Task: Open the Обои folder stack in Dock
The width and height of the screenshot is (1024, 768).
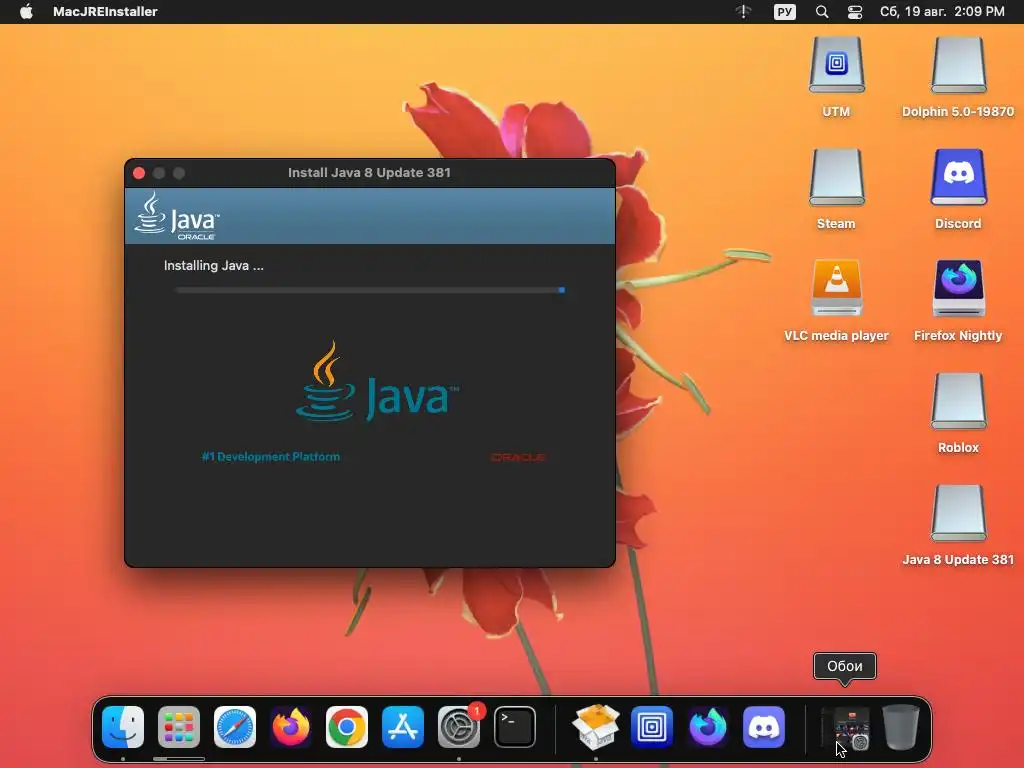Action: click(846, 727)
